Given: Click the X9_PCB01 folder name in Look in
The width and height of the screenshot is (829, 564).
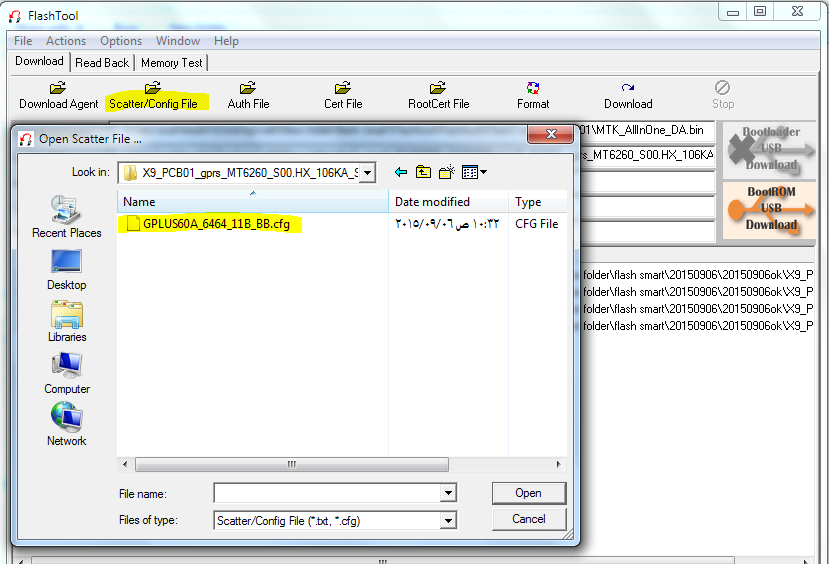Looking at the screenshot, I should pos(250,173).
